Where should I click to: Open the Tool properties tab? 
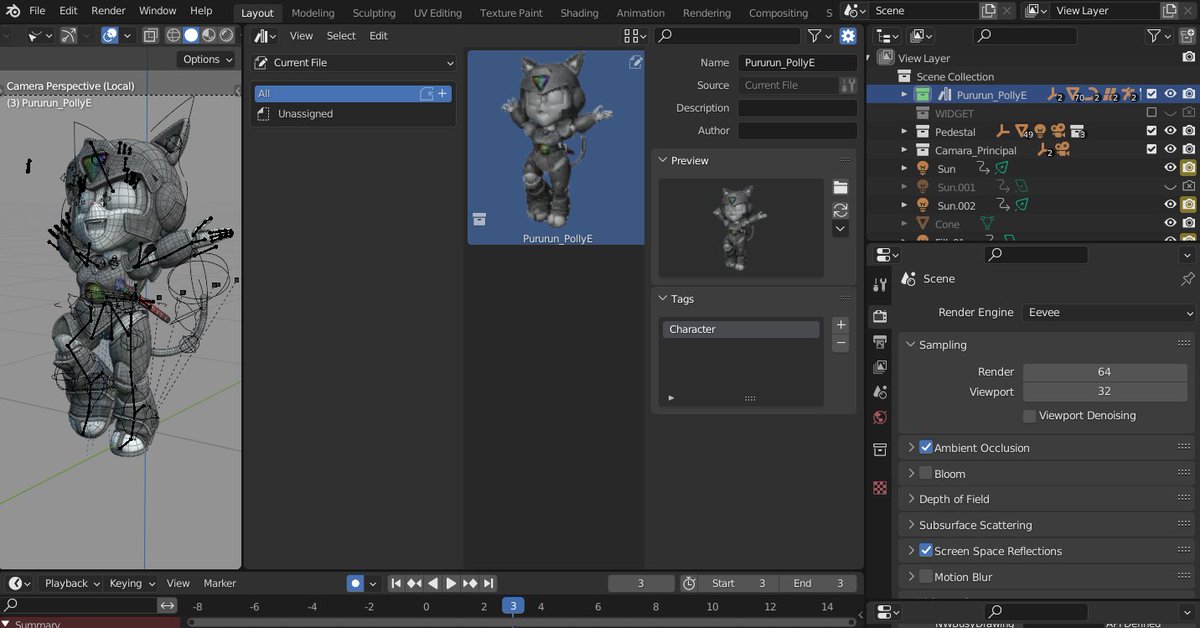click(880, 285)
